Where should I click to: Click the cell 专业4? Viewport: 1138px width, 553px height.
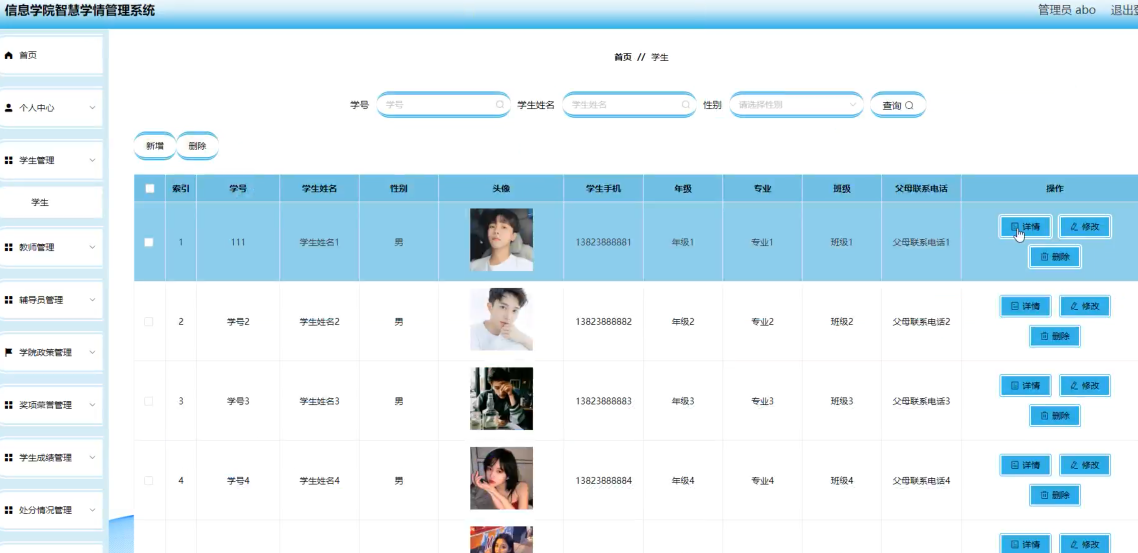coord(762,480)
